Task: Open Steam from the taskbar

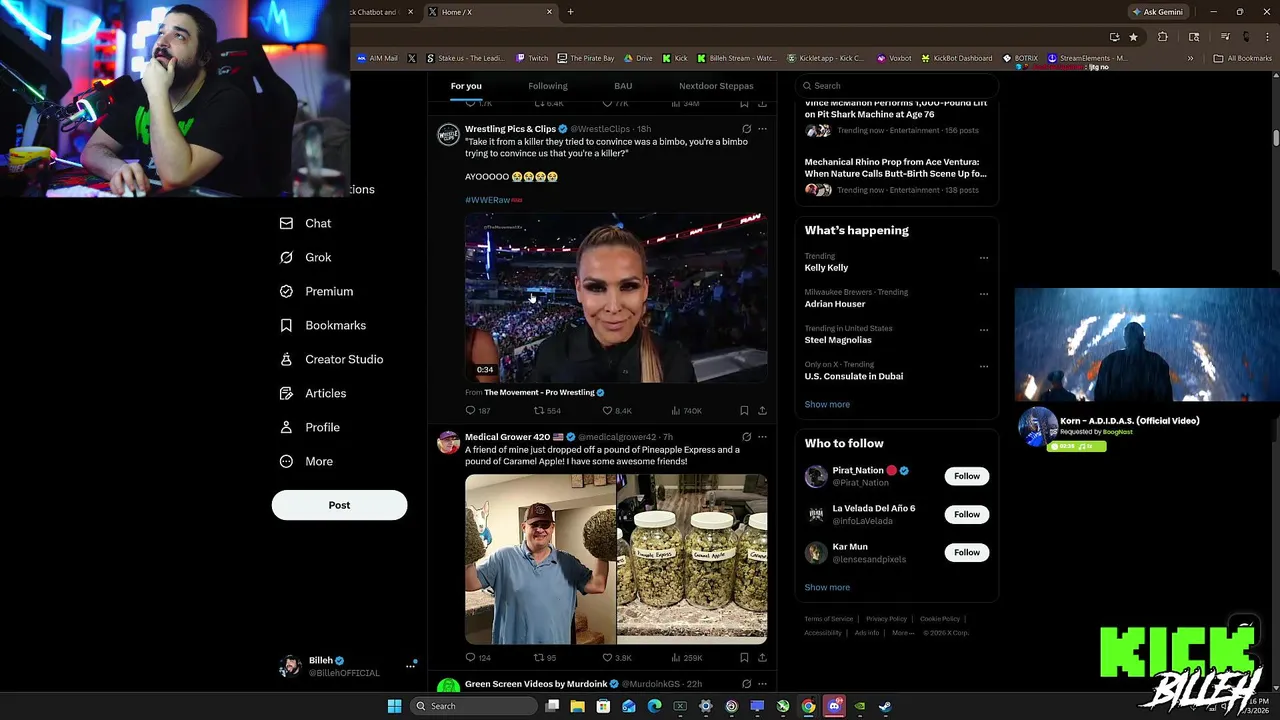Action: click(885, 706)
